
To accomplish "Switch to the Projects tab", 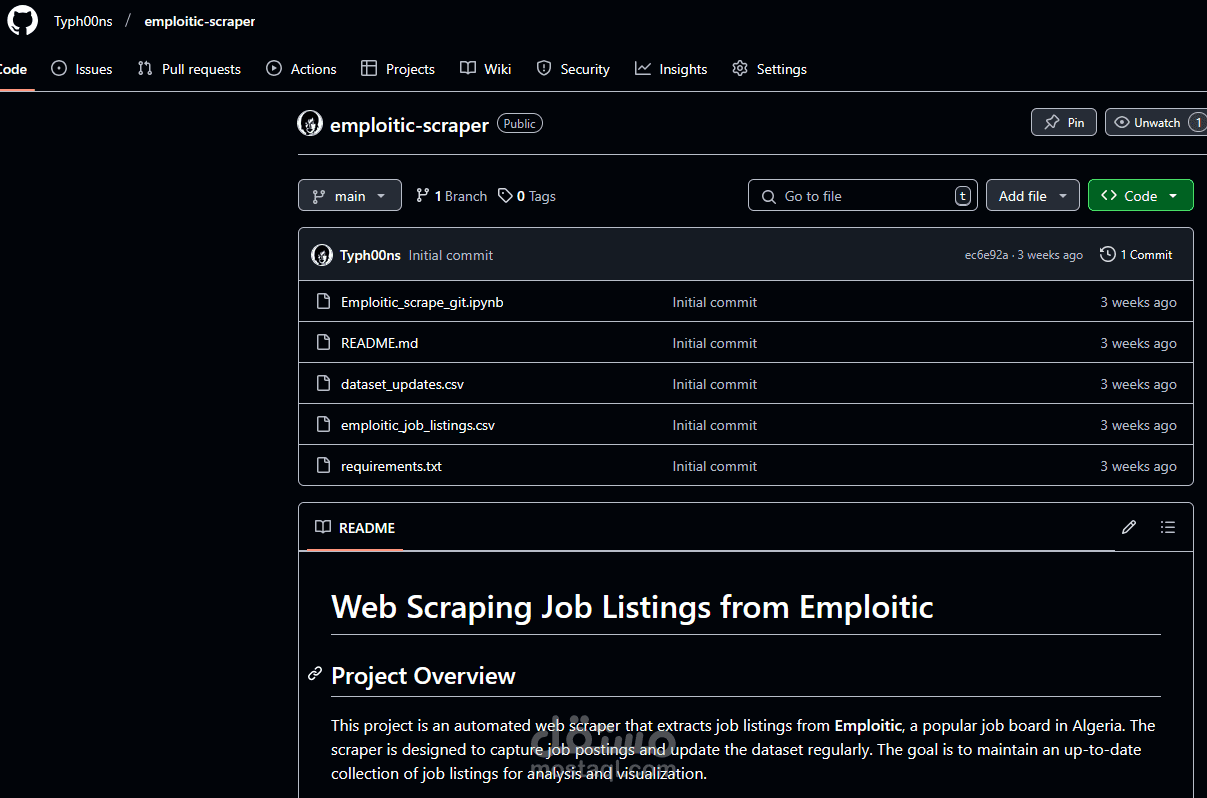I will 398,69.
